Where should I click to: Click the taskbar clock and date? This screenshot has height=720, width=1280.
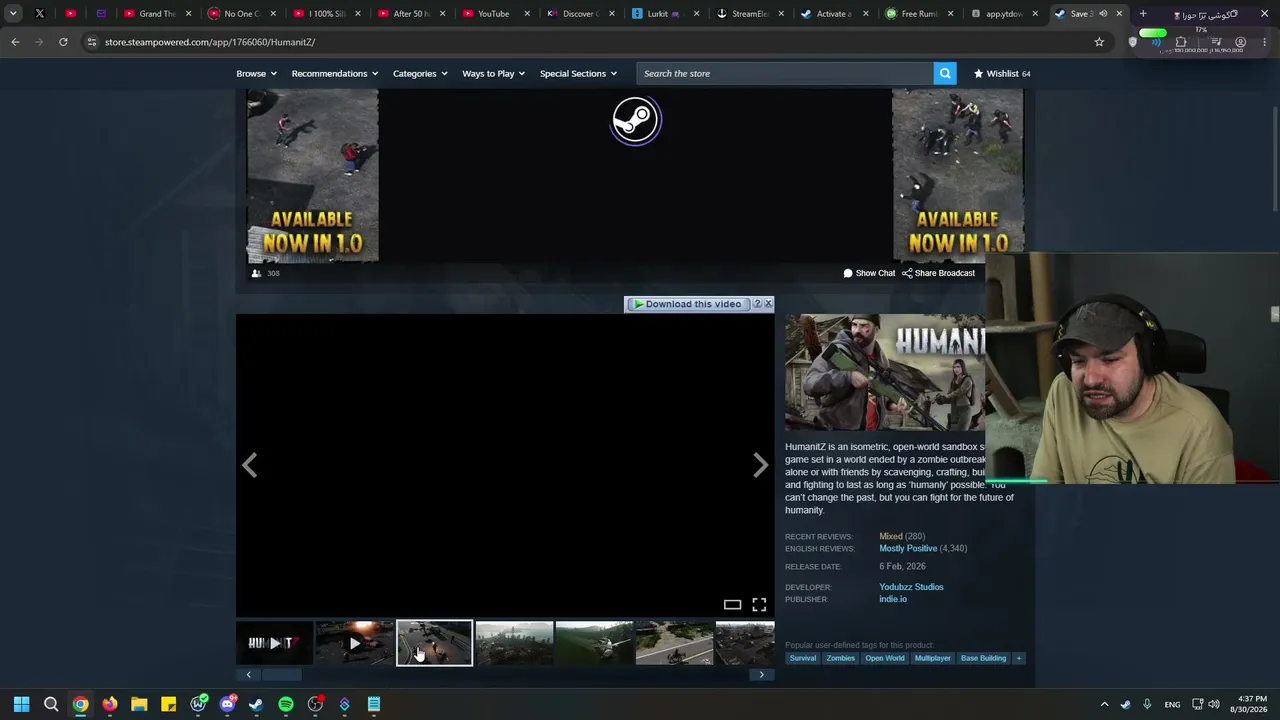(x=1251, y=704)
